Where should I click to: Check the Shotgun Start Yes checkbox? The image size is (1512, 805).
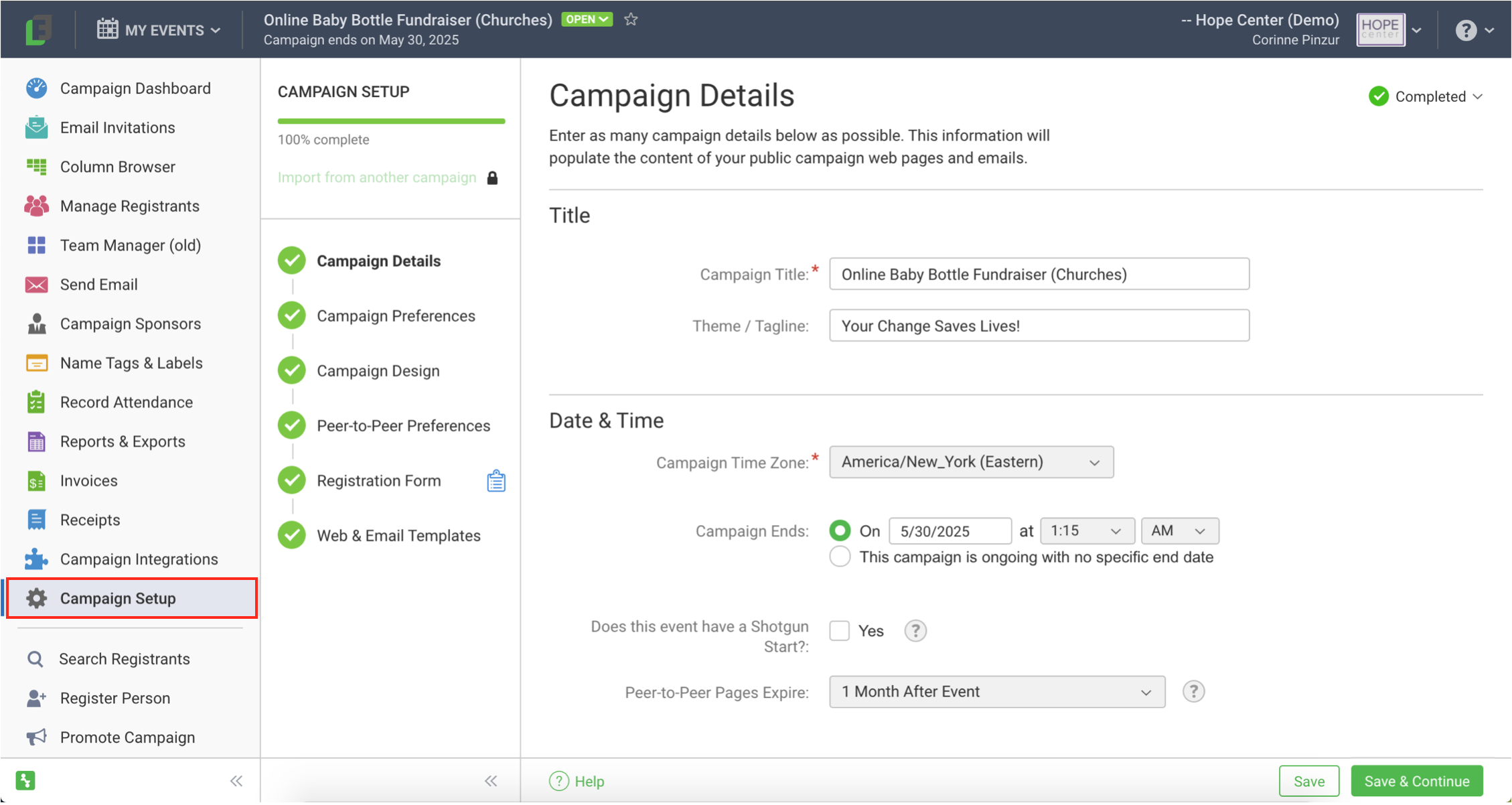[x=839, y=631]
